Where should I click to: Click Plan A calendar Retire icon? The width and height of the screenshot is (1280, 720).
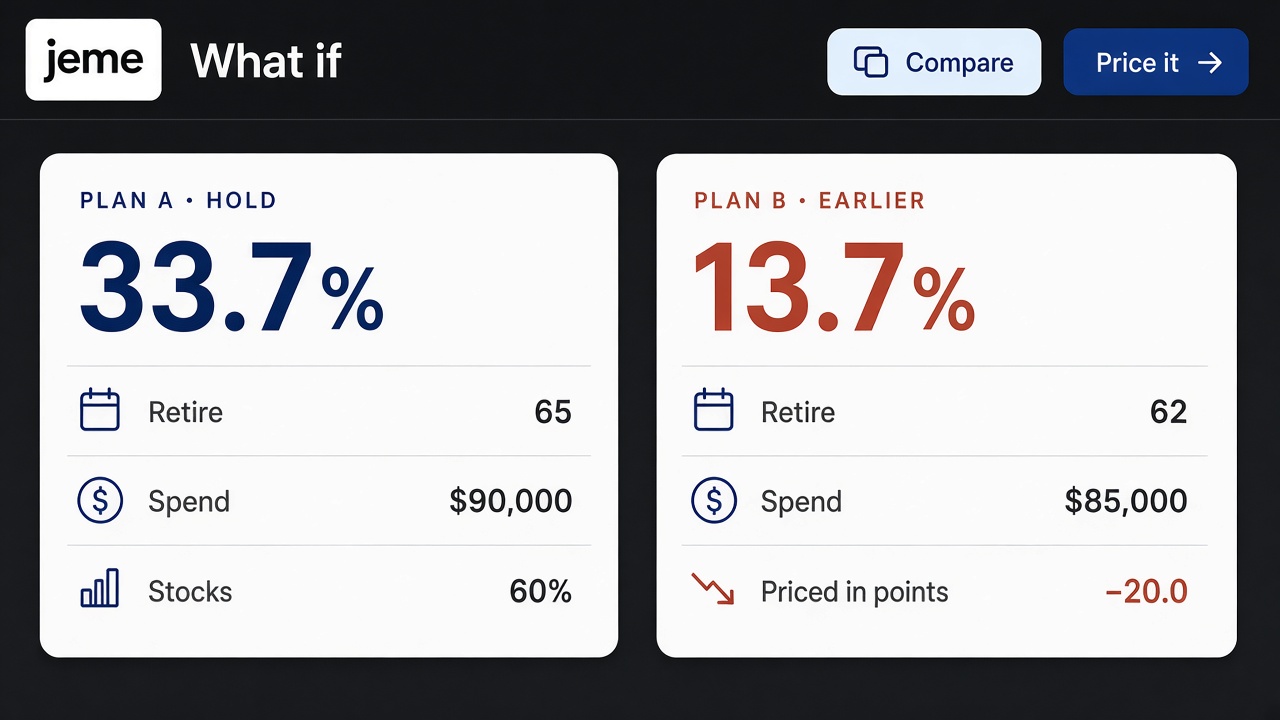[x=100, y=411]
